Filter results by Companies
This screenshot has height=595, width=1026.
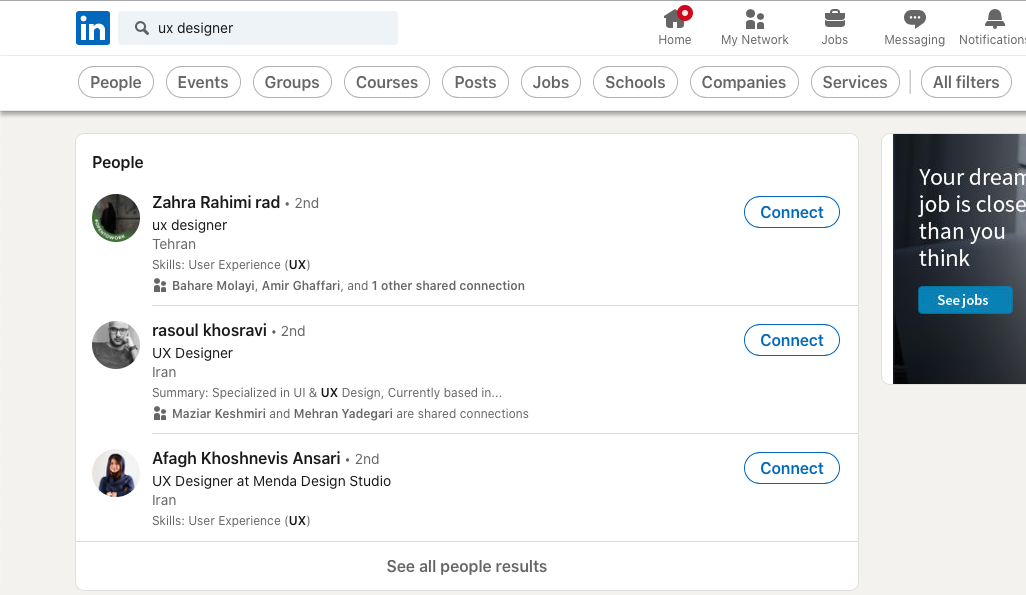pos(744,82)
